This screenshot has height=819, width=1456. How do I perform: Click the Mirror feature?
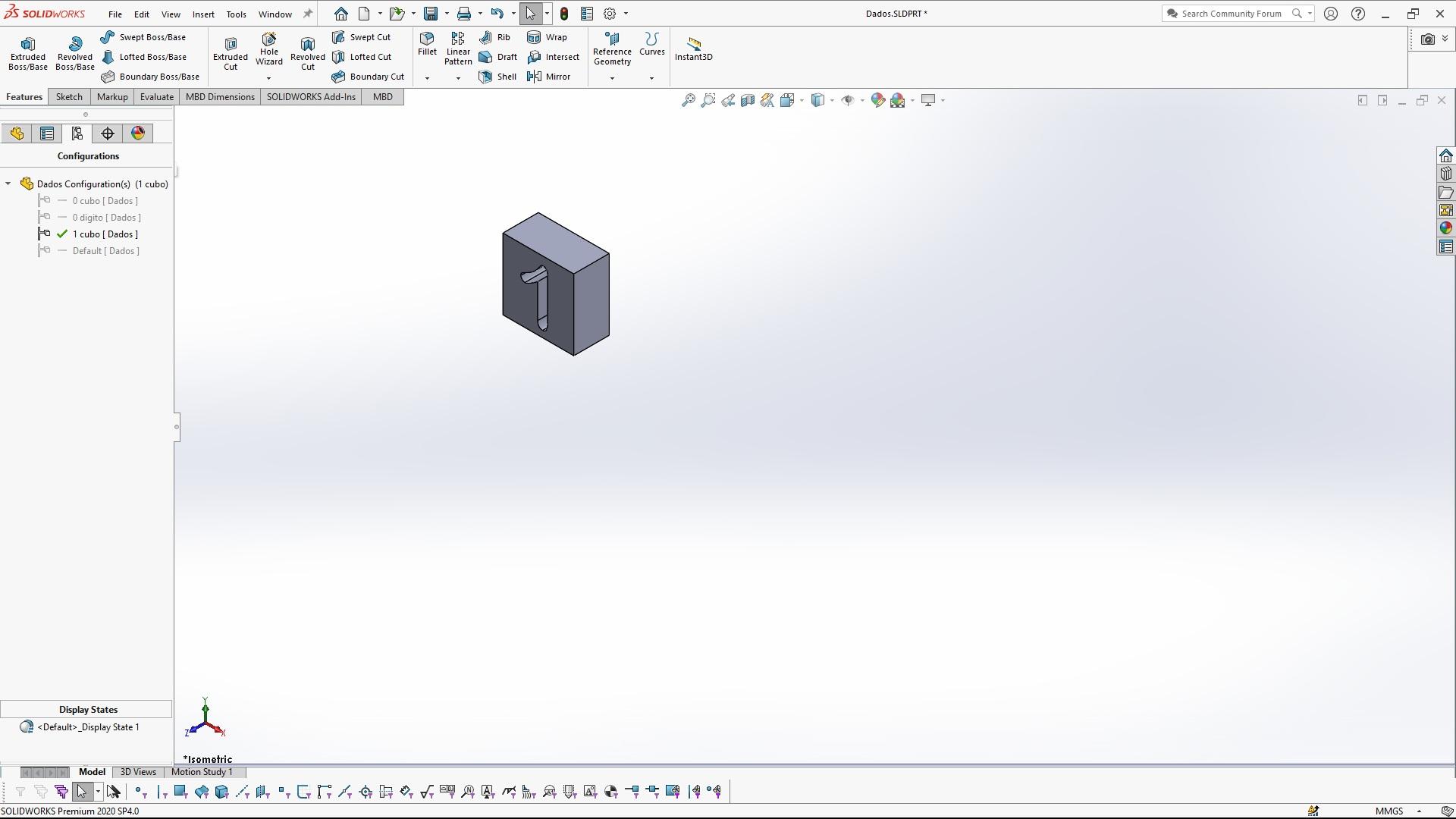pyautogui.click(x=549, y=77)
